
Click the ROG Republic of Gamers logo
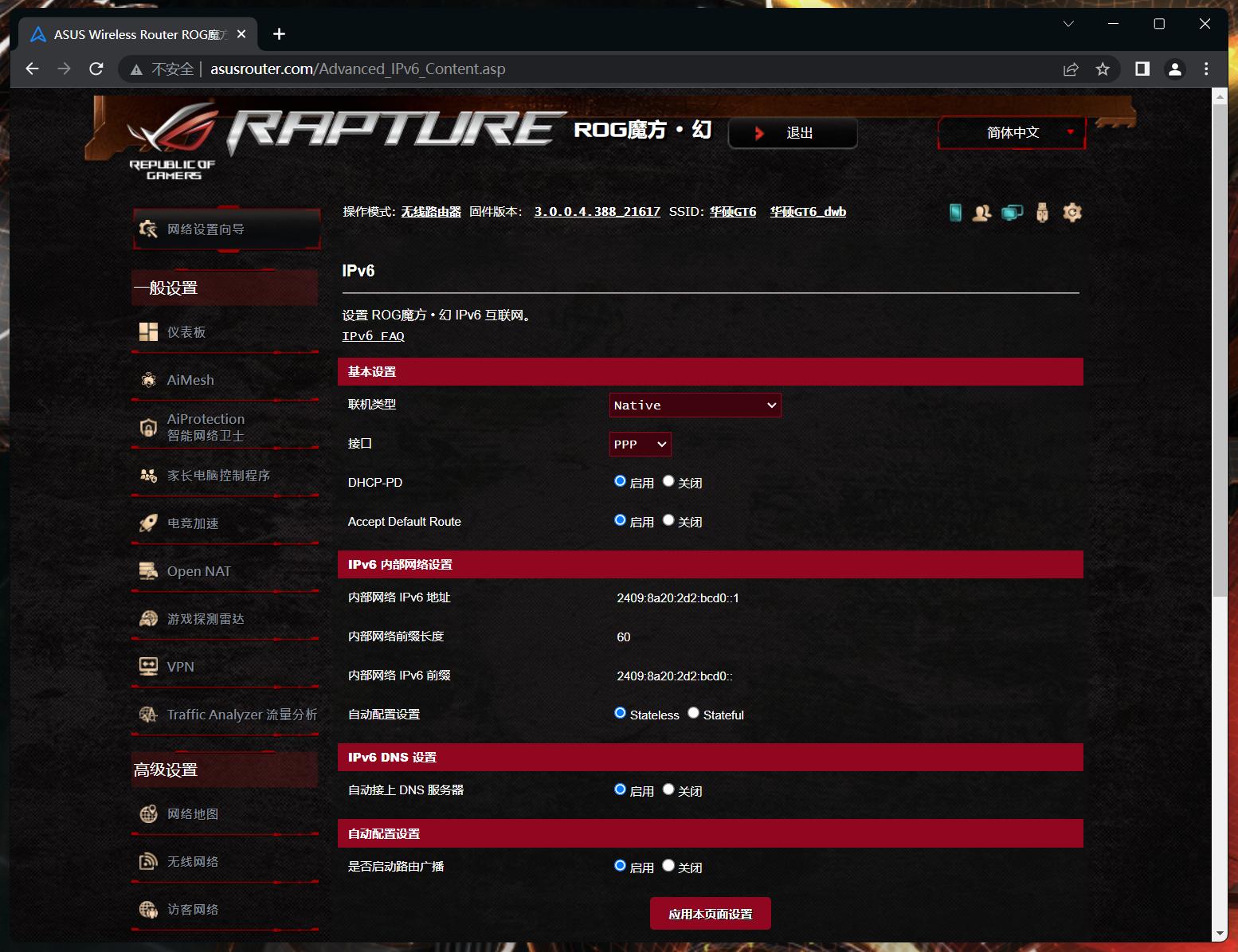(173, 141)
